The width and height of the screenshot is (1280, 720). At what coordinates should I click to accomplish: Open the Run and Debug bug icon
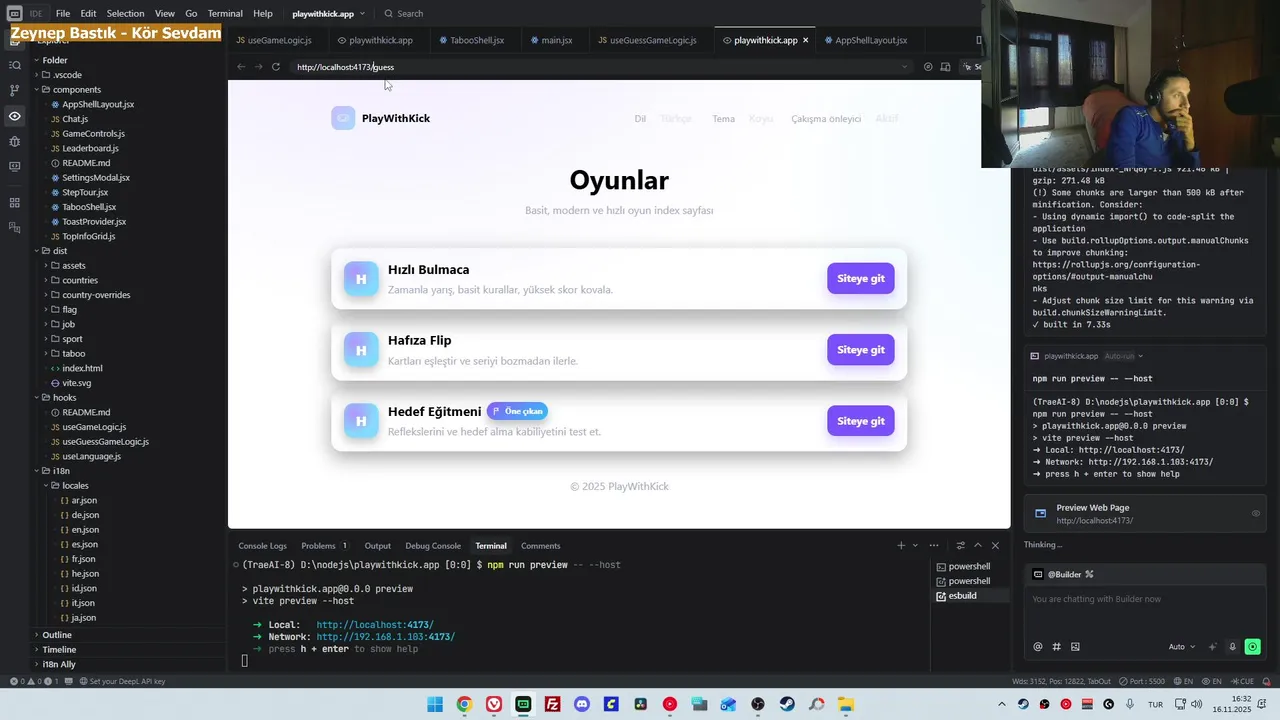pos(14,141)
